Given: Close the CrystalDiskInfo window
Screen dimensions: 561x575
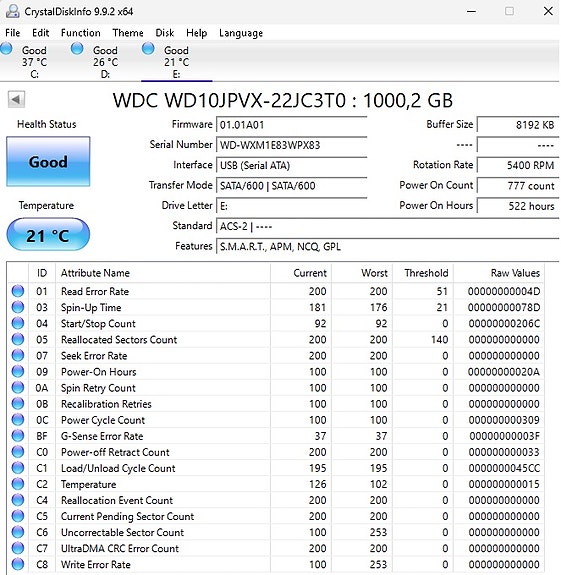Looking at the screenshot, I should (548, 11).
